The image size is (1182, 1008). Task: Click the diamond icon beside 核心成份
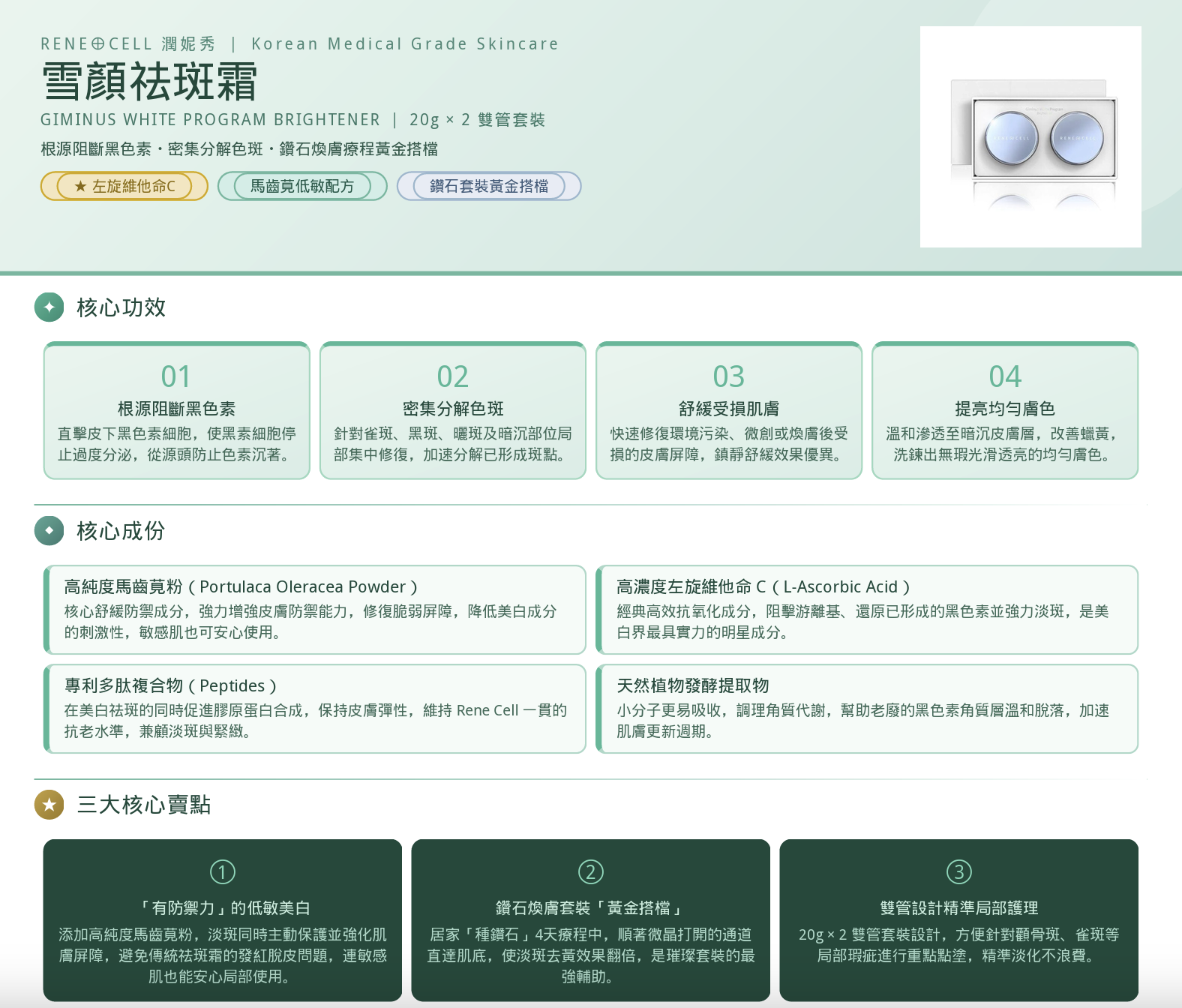(x=49, y=530)
